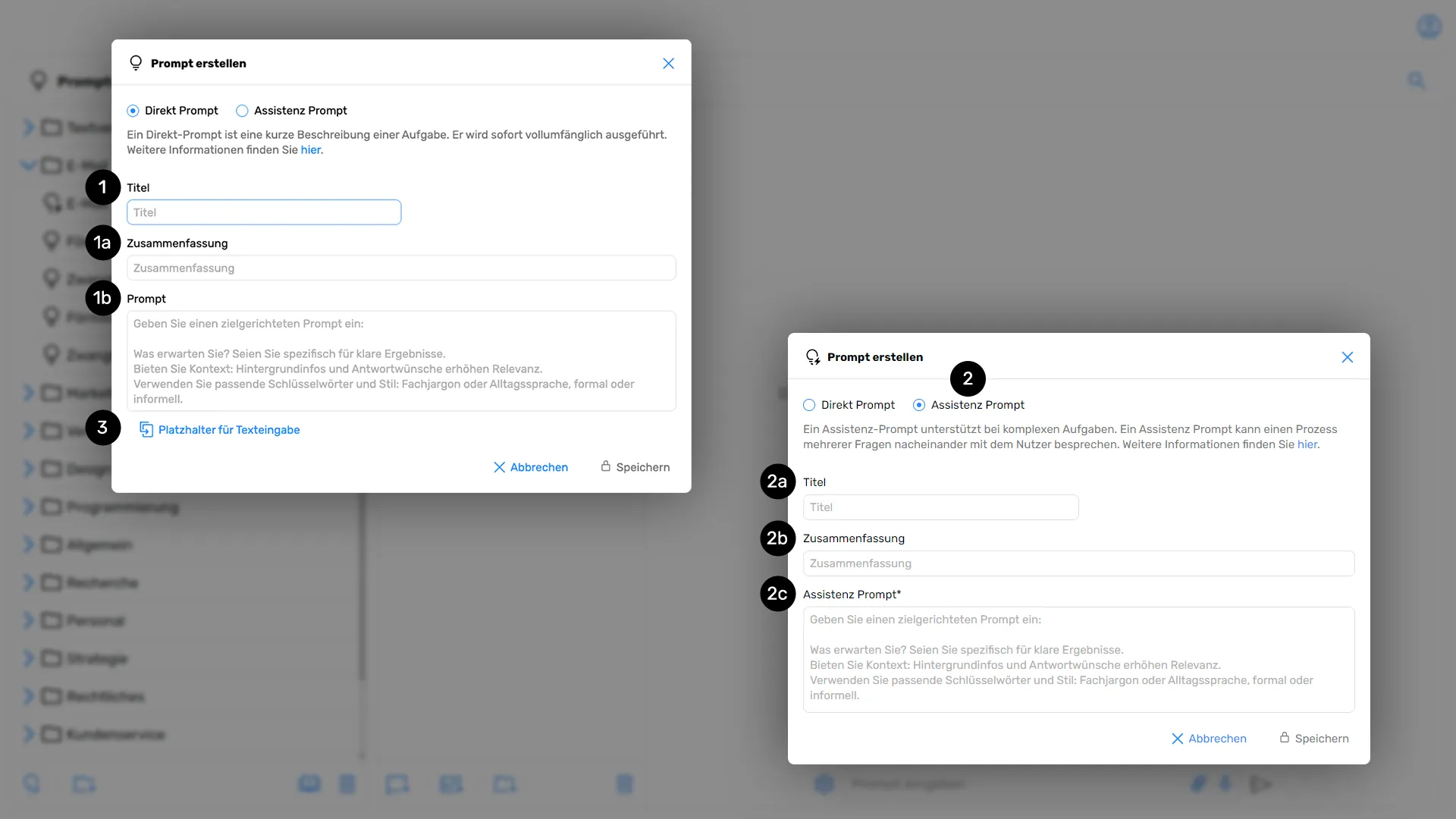Click the Platzhalter für Texteingabe icon

click(x=146, y=430)
